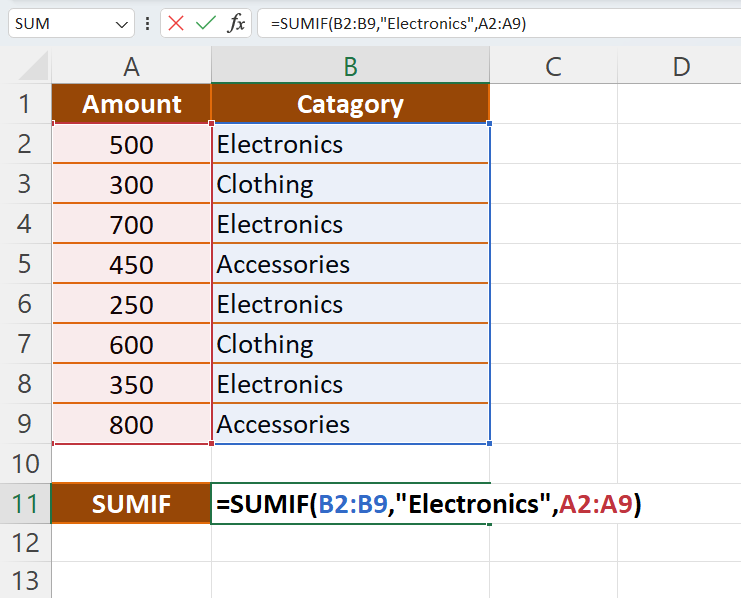Image resolution: width=741 pixels, height=598 pixels.
Task: Click the Clothing cell in row 3
Action: [350, 184]
